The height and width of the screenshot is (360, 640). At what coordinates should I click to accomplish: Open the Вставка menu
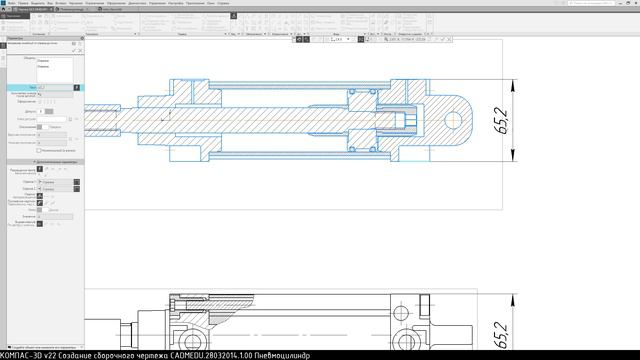61,3
